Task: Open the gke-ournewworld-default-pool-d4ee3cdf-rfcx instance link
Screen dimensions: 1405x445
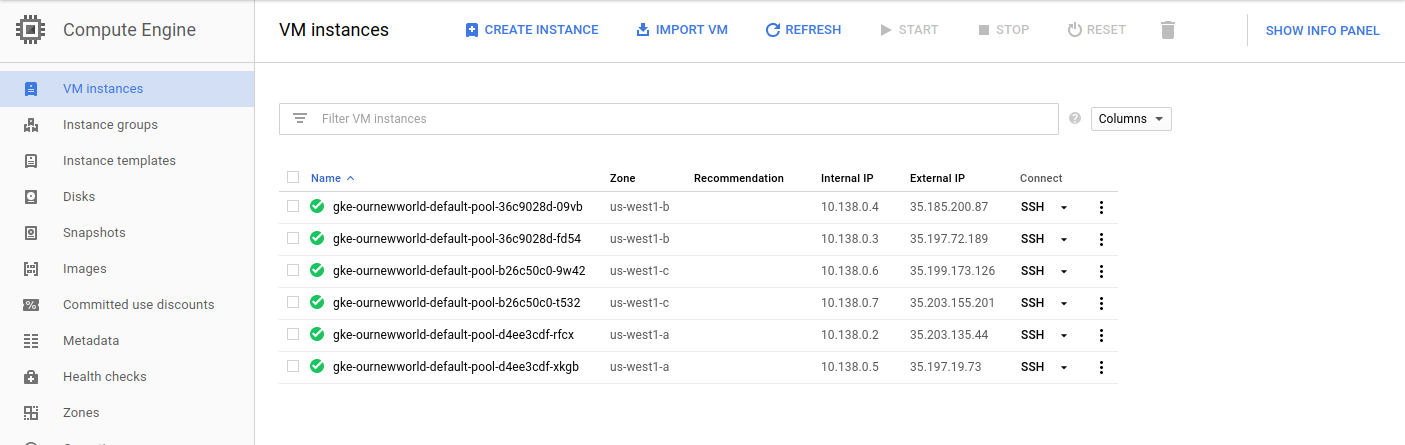Action: coord(453,335)
